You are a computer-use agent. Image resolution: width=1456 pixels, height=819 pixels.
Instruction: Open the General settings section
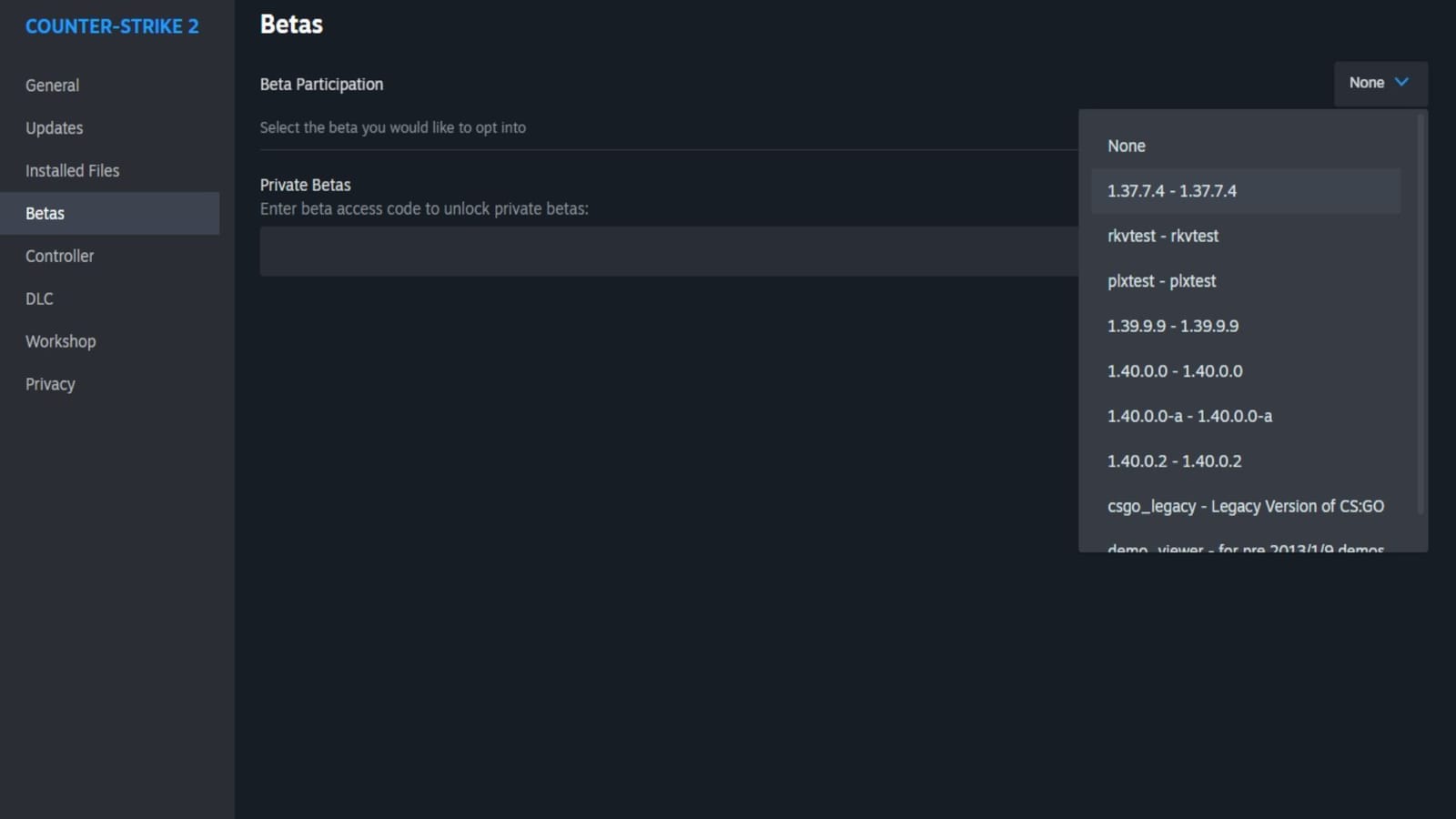[x=52, y=85]
